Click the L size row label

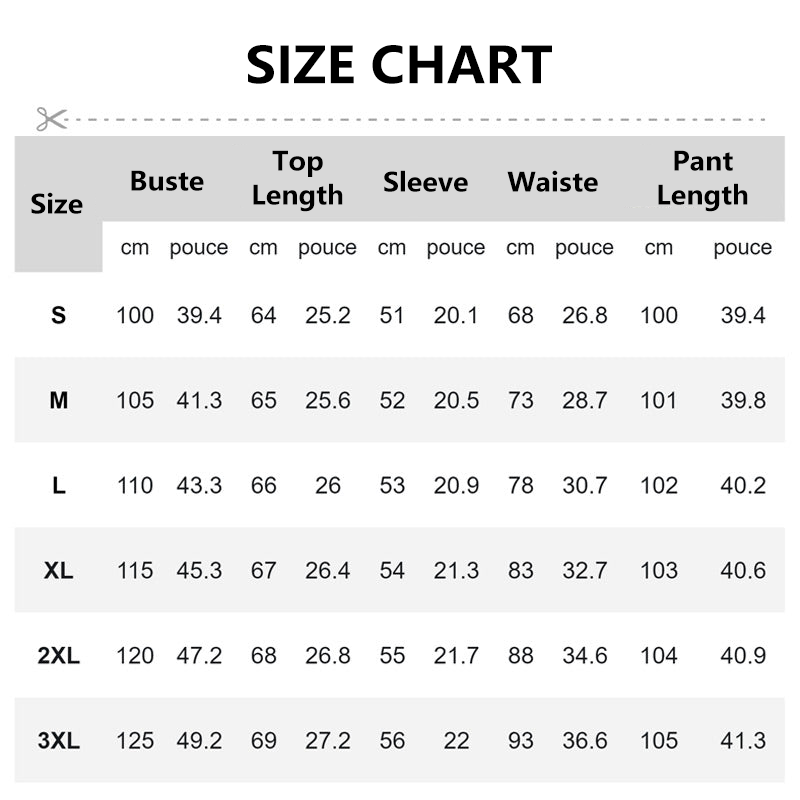[59, 486]
